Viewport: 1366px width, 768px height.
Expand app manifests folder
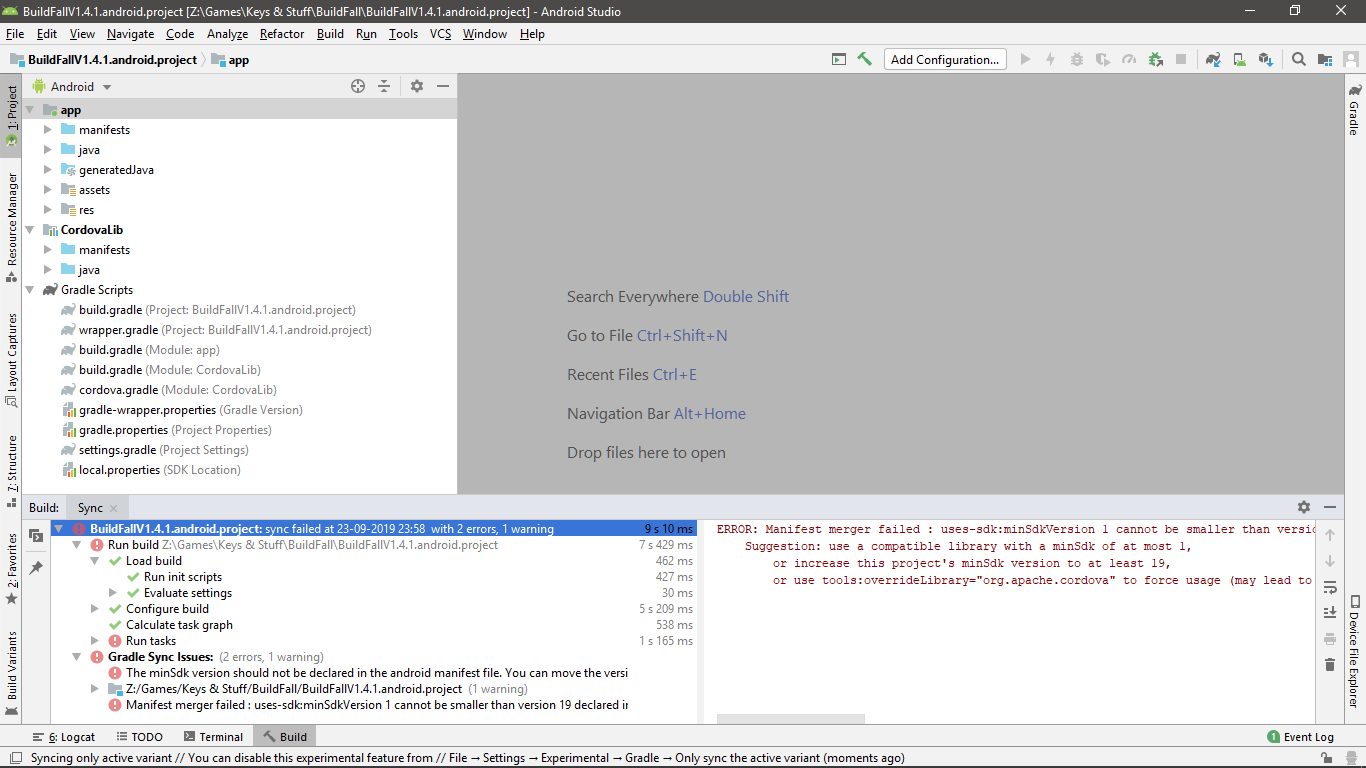pos(48,130)
